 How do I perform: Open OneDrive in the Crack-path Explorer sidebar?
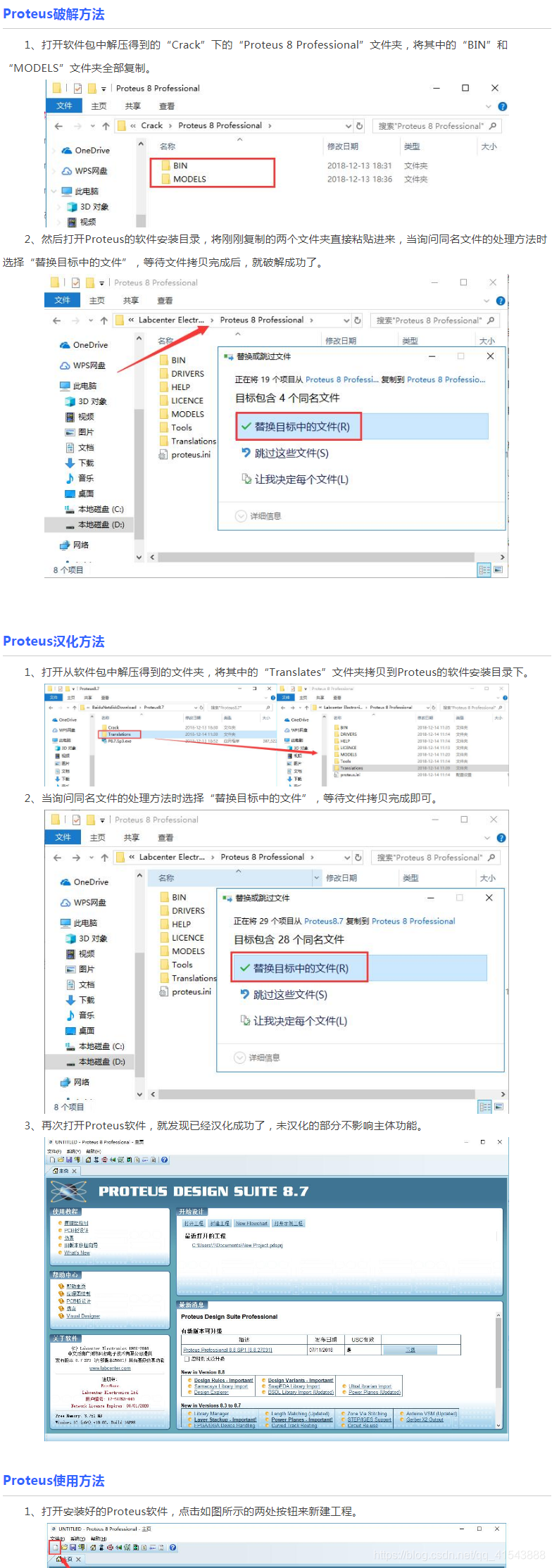point(85,151)
